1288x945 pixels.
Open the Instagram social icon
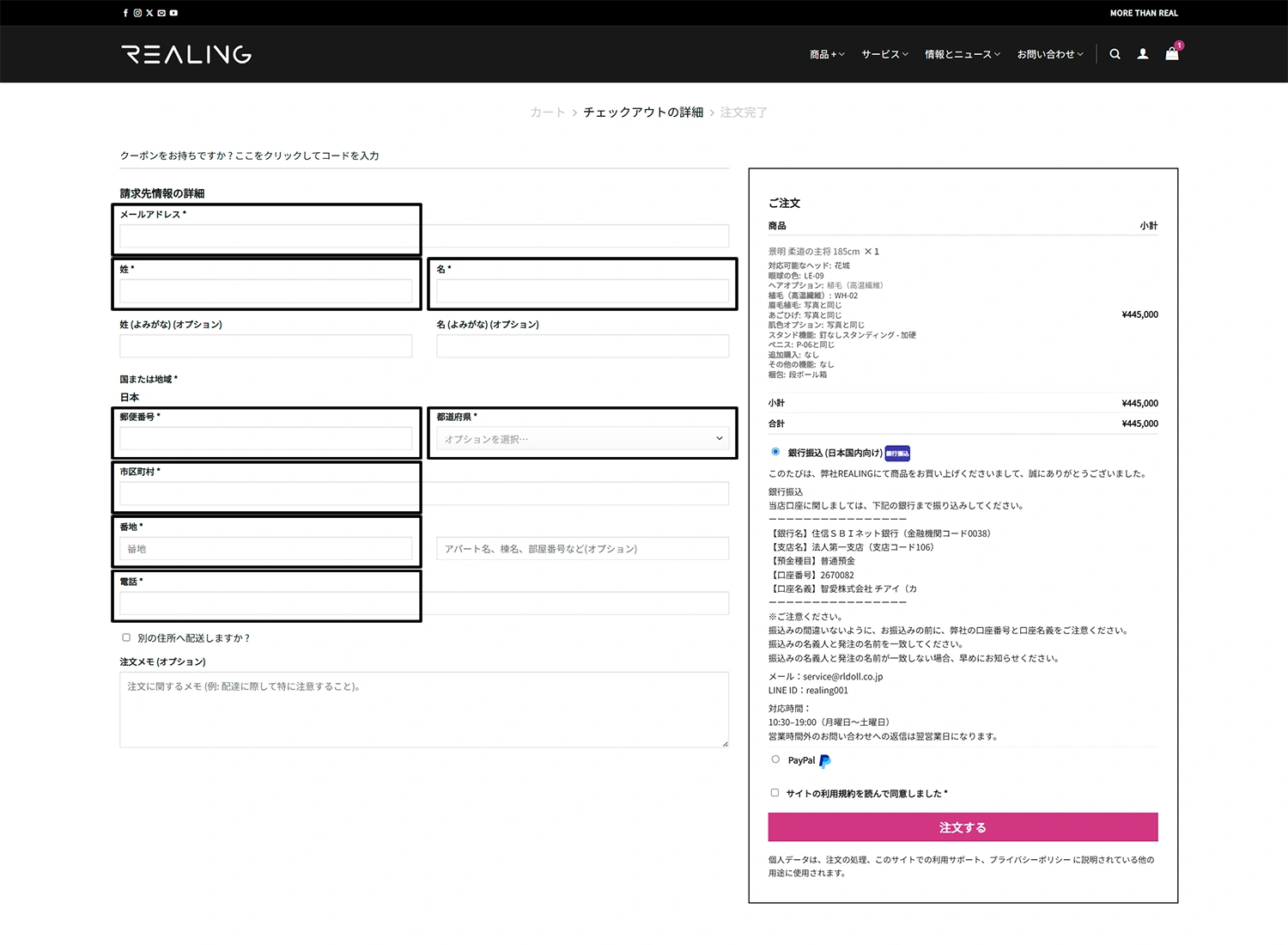137,13
